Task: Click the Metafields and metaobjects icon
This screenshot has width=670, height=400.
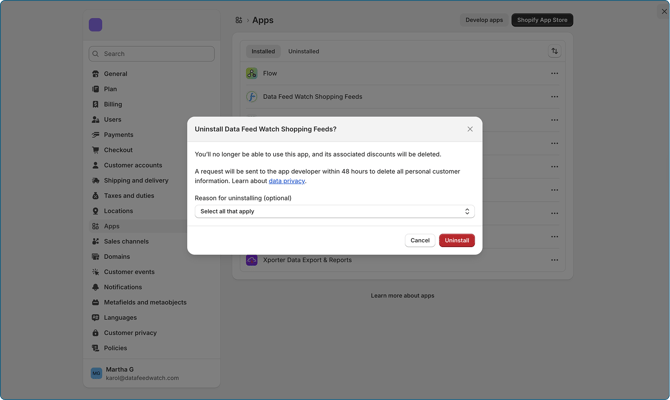Action: (95, 302)
